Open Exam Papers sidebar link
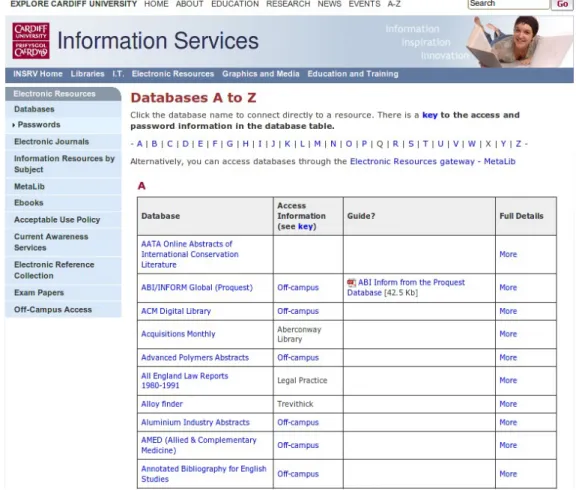The height and width of the screenshot is (490, 576). point(39,292)
